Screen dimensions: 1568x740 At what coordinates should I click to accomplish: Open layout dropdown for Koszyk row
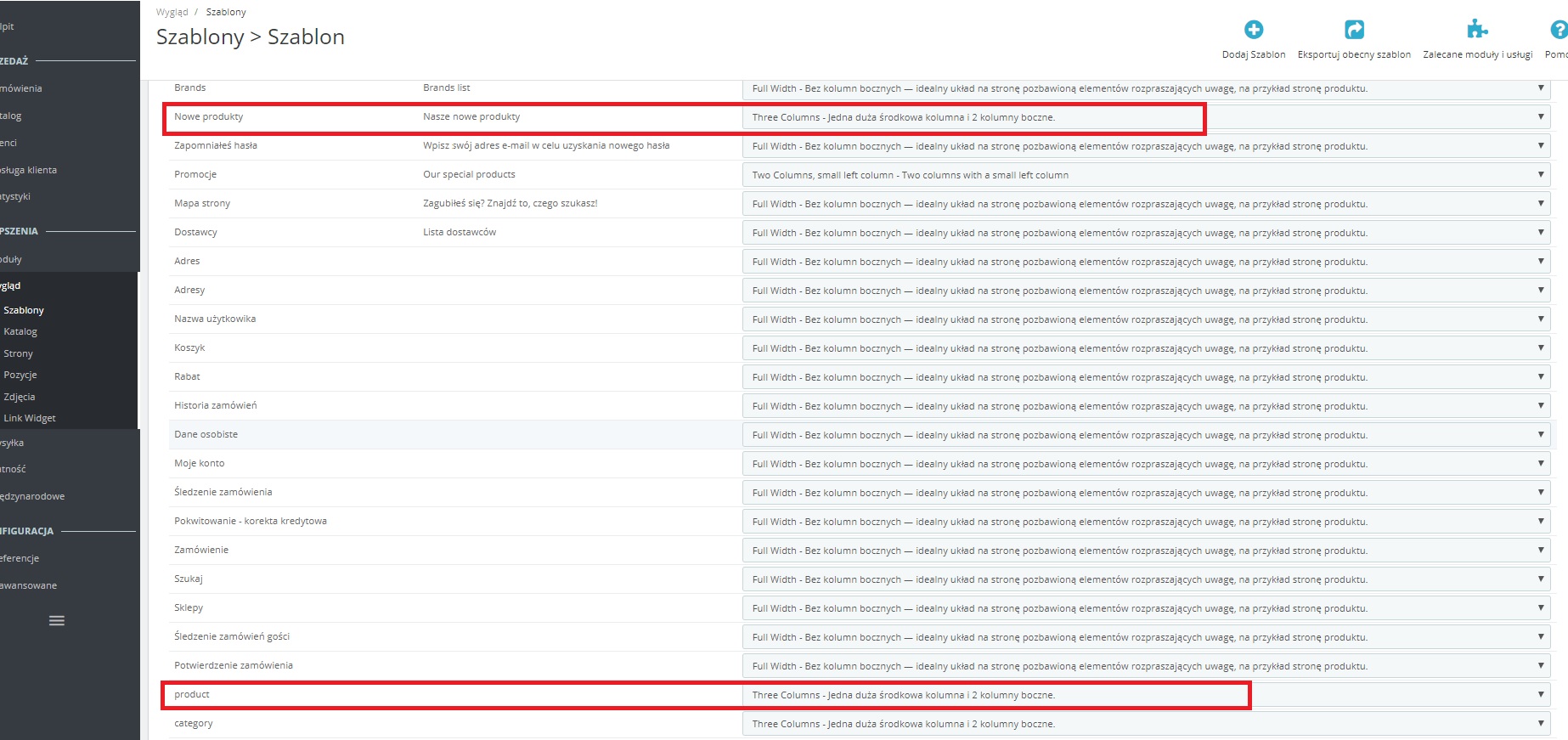(x=1147, y=348)
